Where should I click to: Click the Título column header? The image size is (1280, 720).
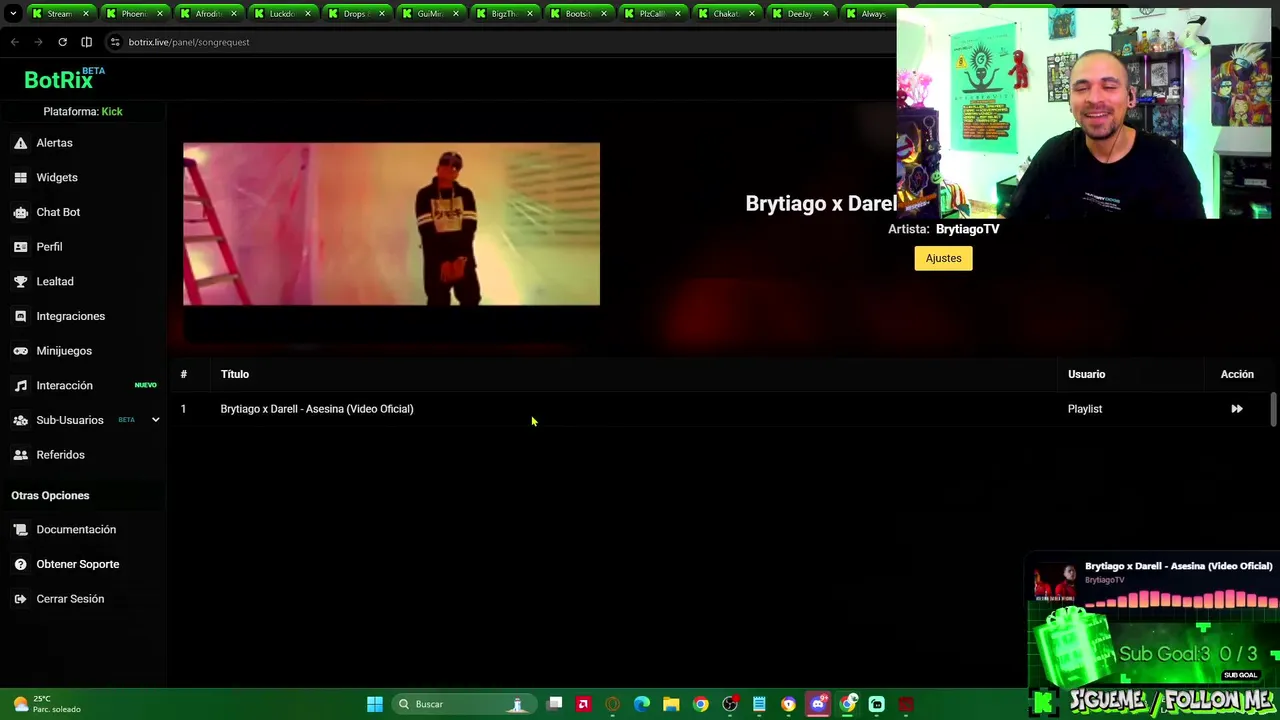tap(235, 374)
